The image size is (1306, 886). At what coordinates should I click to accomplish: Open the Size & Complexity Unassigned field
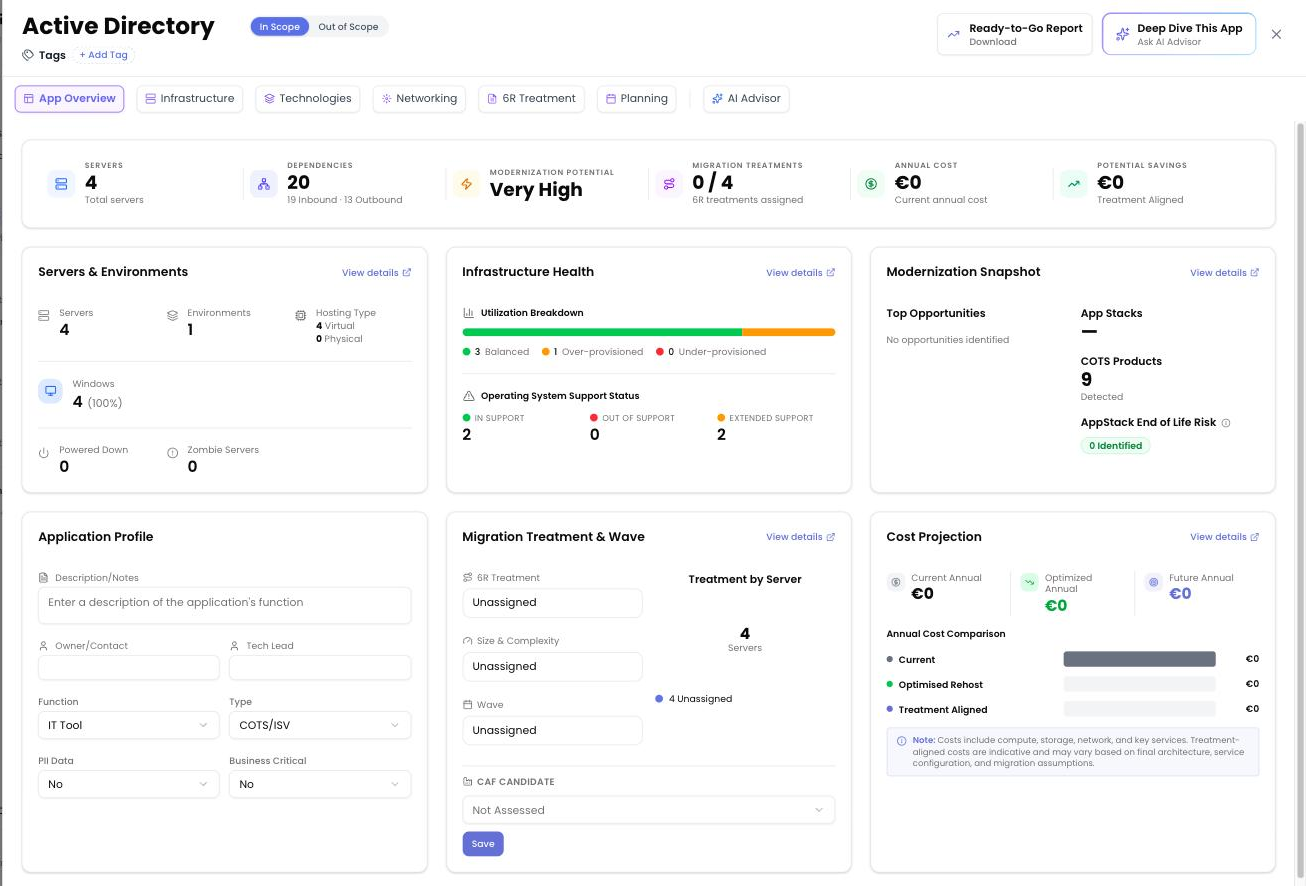552,667
